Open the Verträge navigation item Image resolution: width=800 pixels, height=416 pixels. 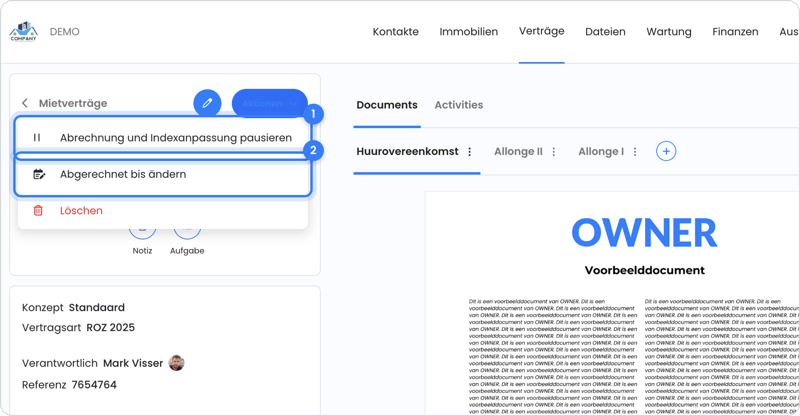(x=541, y=31)
